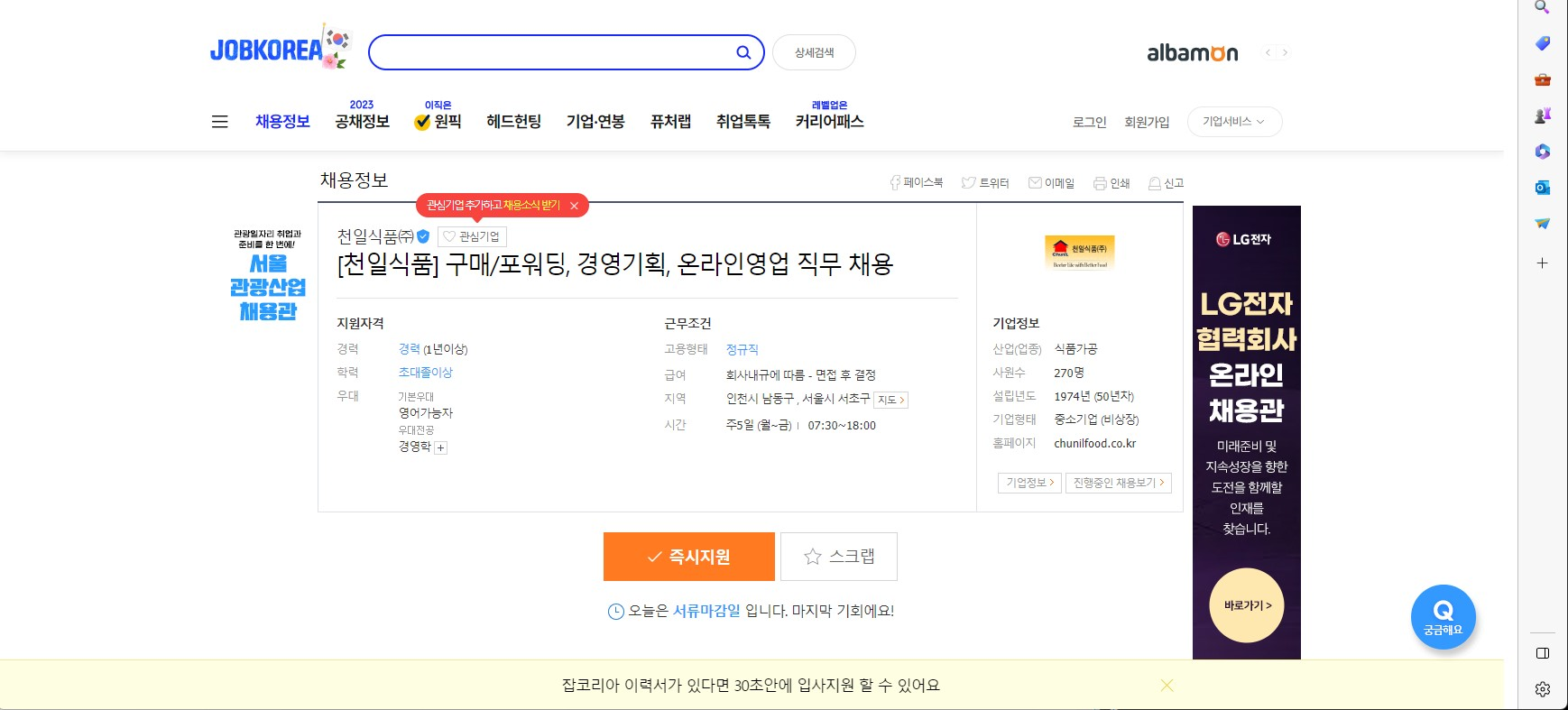Image resolution: width=1568 pixels, height=710 pixels.
Task: Click the 서류마감일 text link
Action: pyautogui.click(x=706, y=611)
